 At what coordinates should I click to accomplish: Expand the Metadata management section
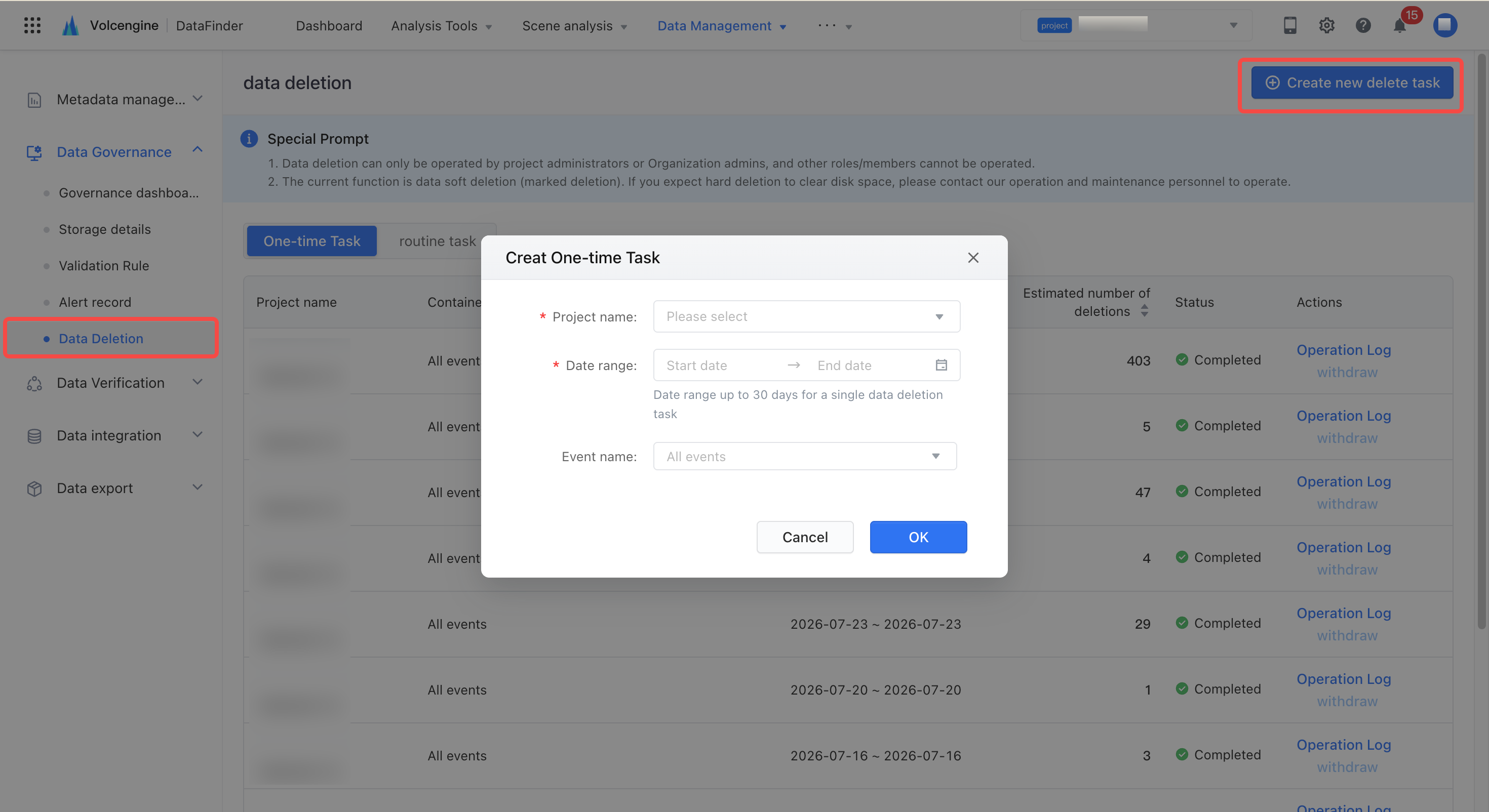click(198, 98)
